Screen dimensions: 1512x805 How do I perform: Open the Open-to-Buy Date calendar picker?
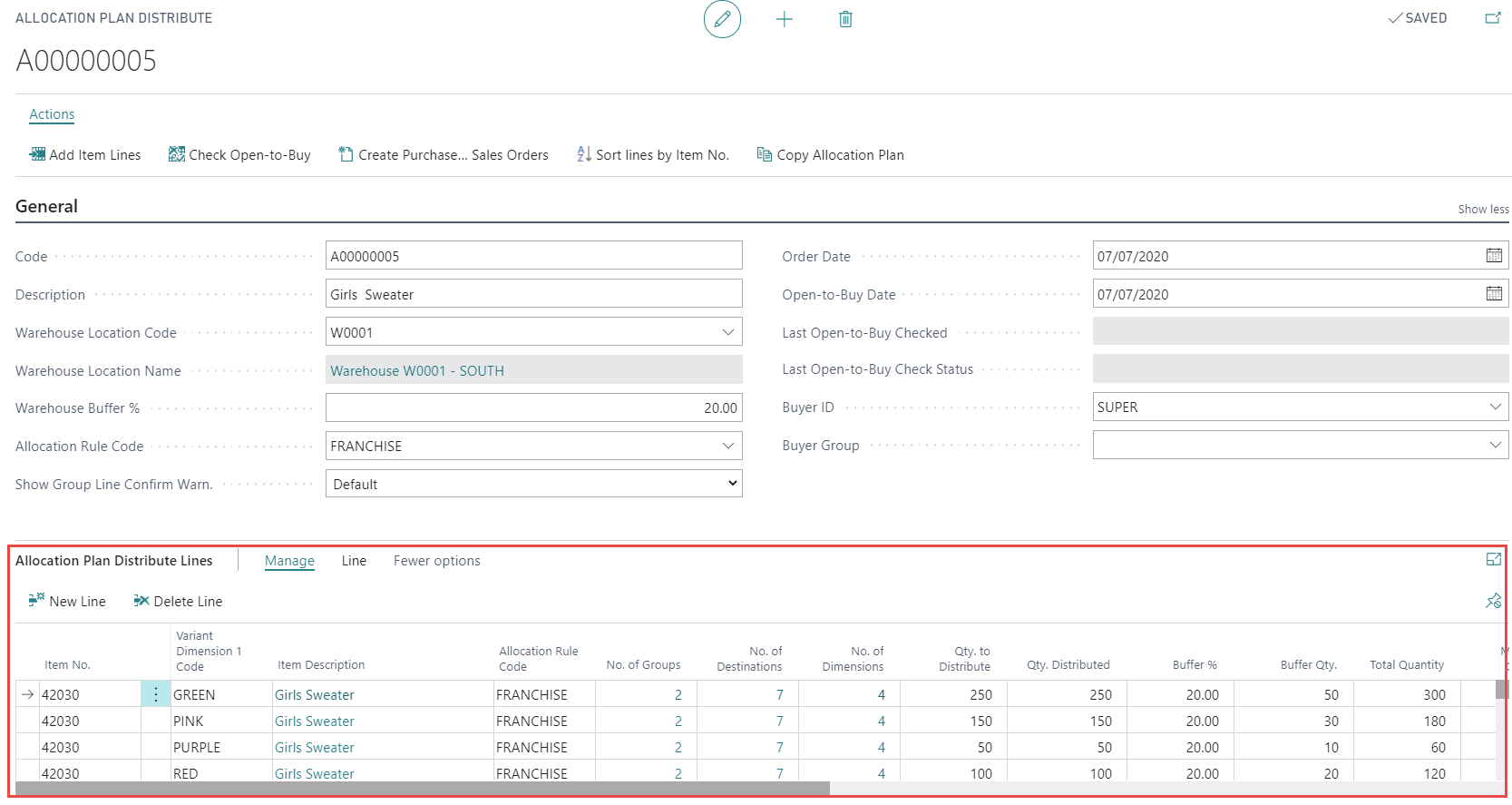1494,294
